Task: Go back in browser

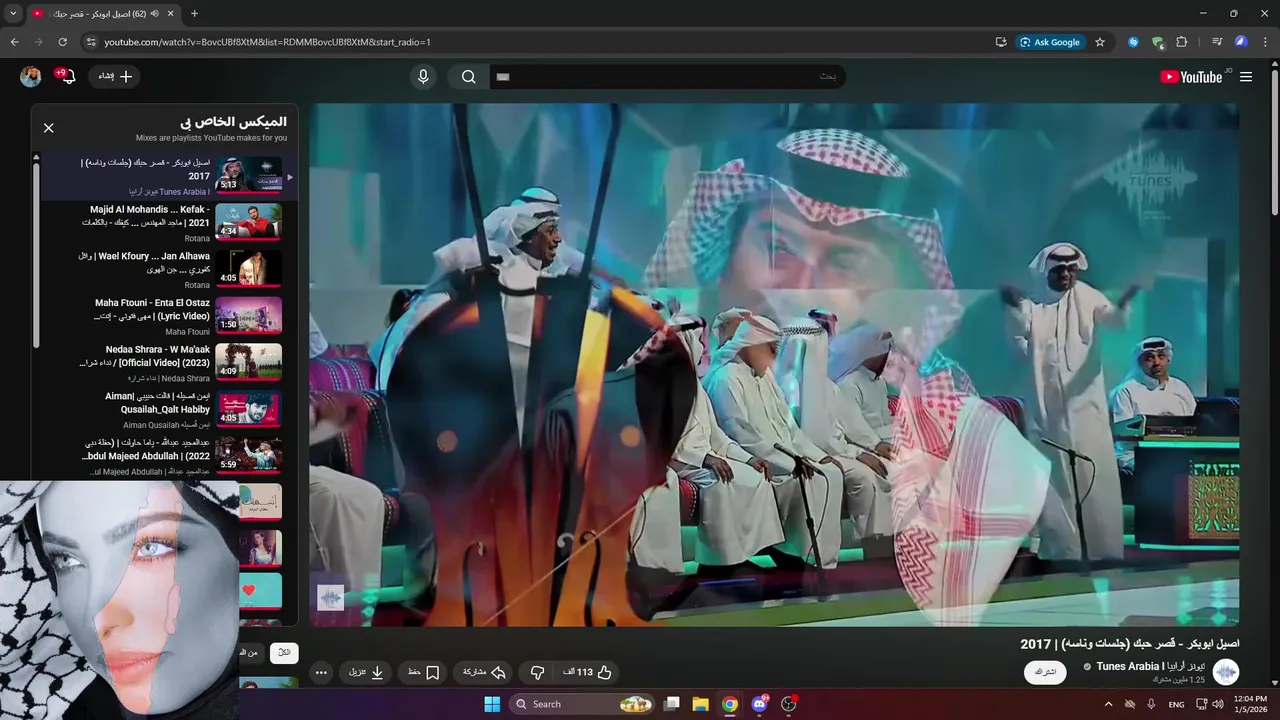Action: (14, 42)
